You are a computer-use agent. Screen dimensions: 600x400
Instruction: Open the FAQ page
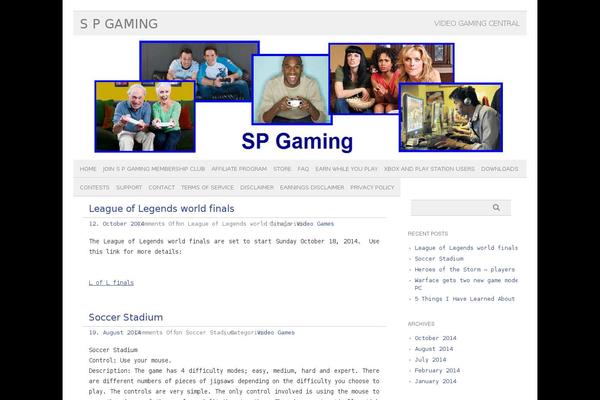coord(303,169)
